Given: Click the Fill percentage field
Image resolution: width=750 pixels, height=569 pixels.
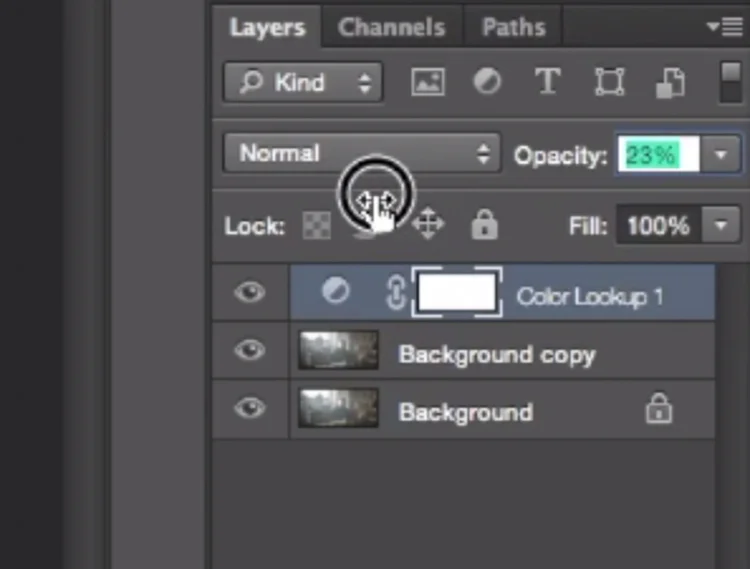Looking at the screenshot, I should point(658,225).
